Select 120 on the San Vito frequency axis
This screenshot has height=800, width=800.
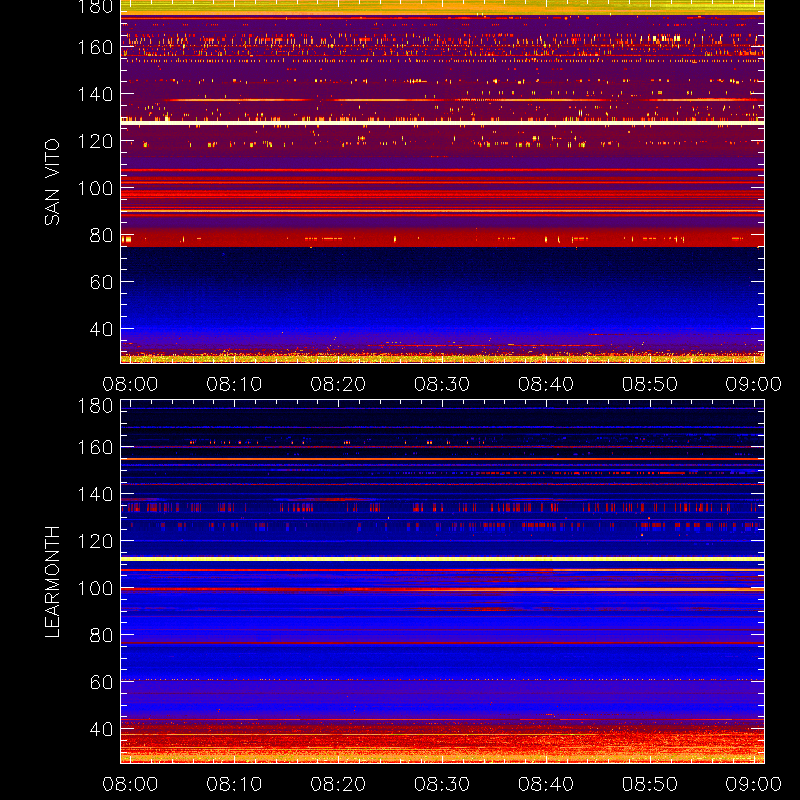point(95,141)
